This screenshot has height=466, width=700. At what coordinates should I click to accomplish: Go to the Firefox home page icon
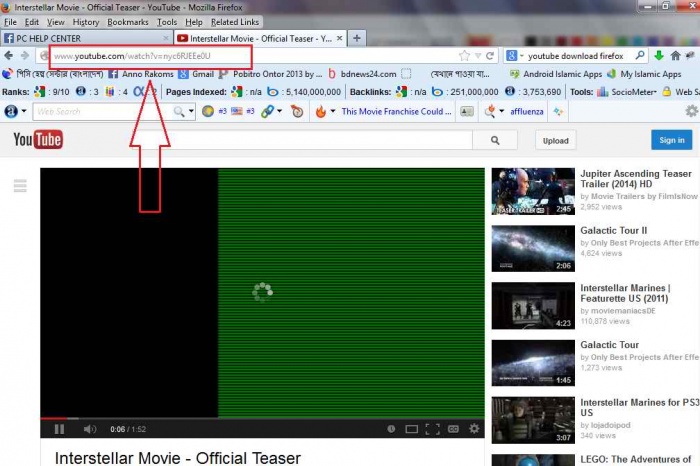(x=675, y=55)
